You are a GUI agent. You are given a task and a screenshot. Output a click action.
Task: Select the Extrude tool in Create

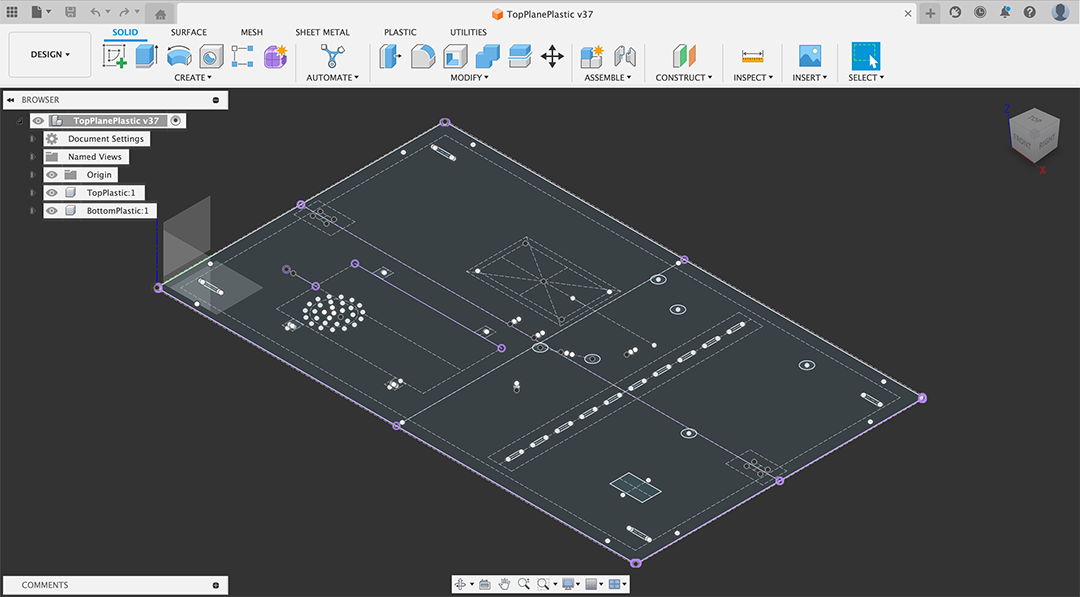click(x=147, y=56)
